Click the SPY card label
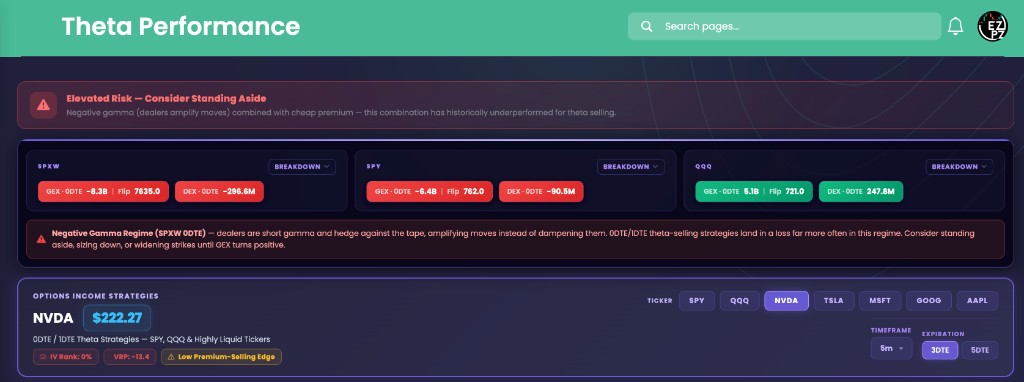1024x382 pixels. click(x=374, y=167)
